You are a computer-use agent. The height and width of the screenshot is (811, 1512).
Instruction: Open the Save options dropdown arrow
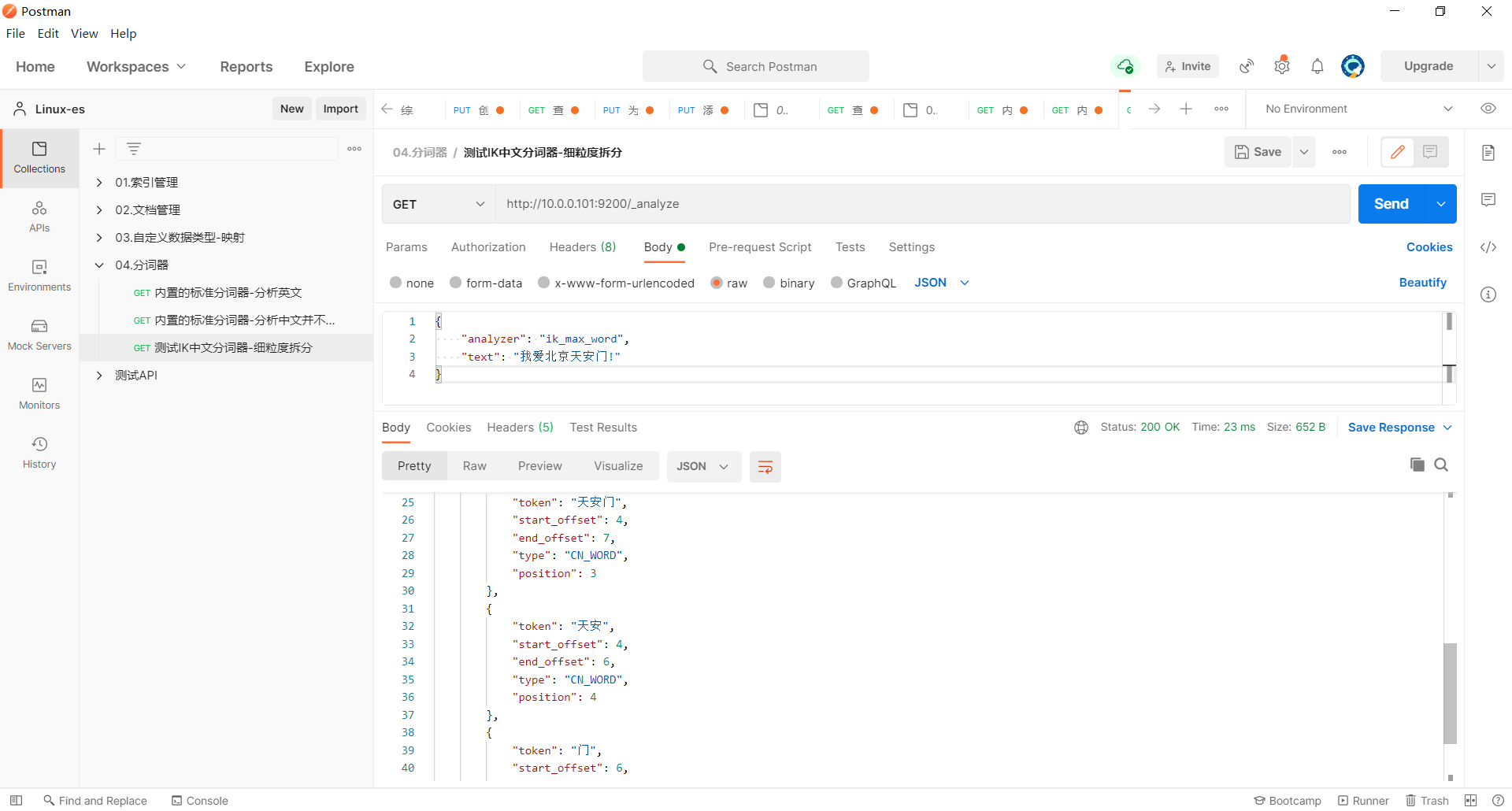pos(1304,152)
